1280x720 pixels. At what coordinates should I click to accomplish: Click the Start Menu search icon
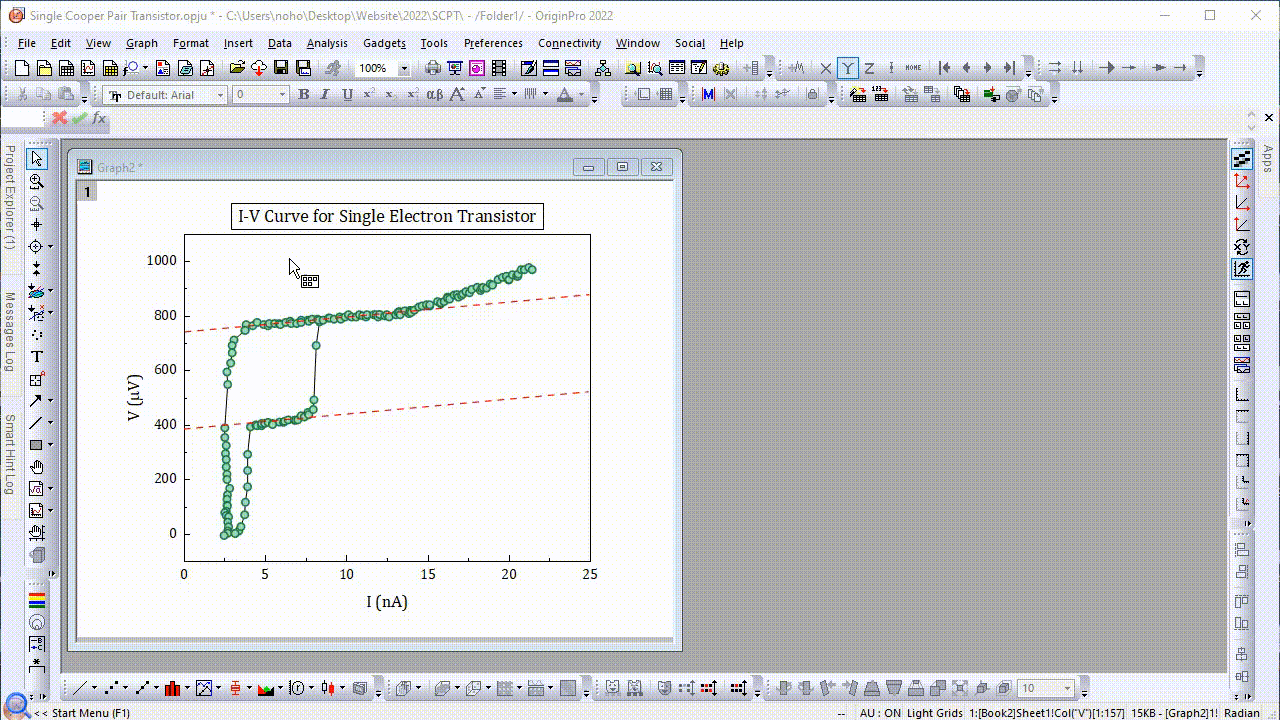16,703
